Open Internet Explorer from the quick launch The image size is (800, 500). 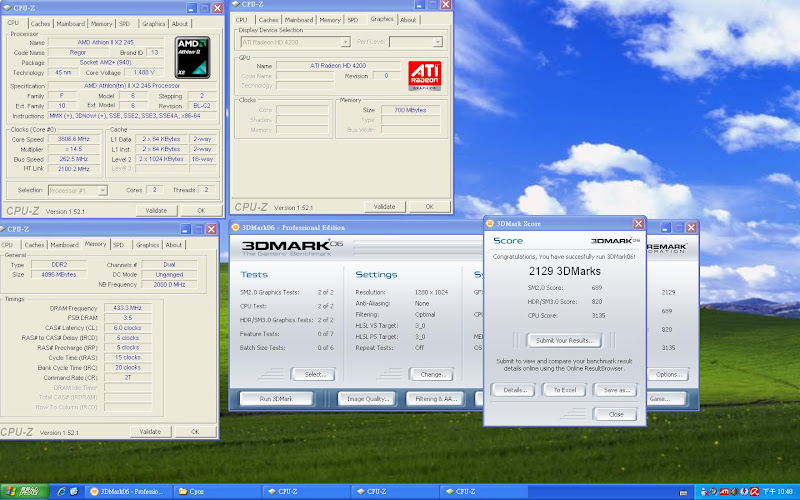(x=62, y=491)
